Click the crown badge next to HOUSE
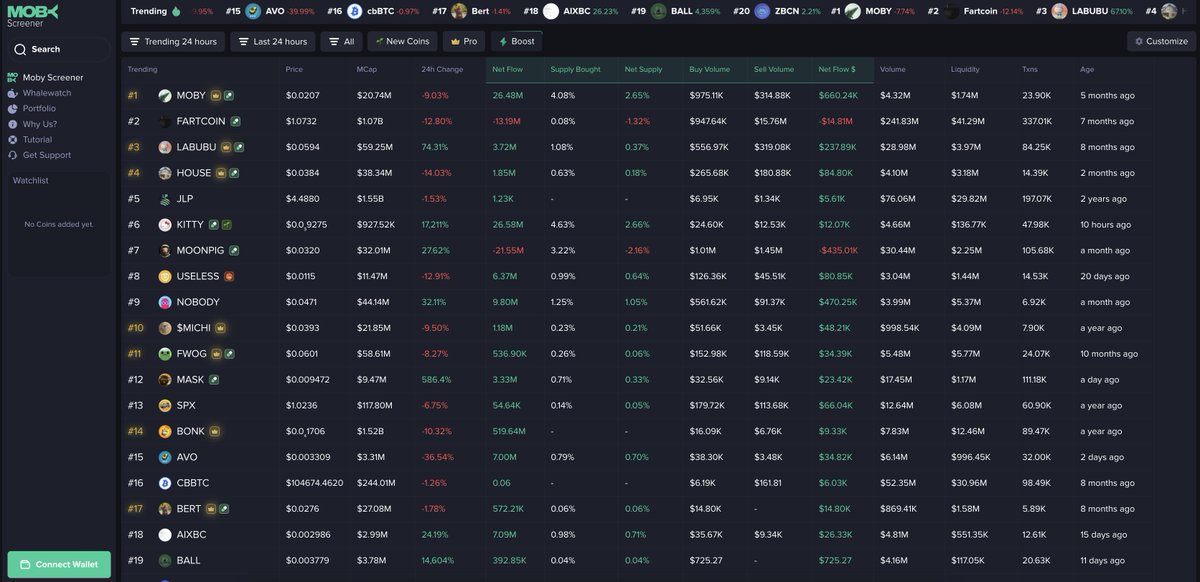The height and width of the screenshot is (582, 1200). coord(221,173)
